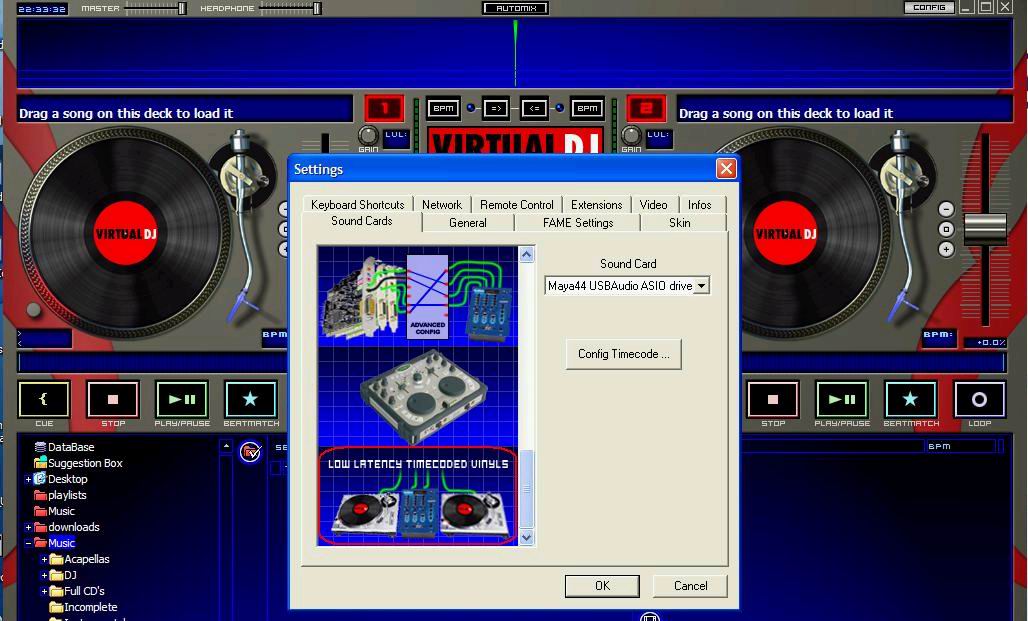Switch to the Keyboard Shortcuts tab

click(358, 205)
